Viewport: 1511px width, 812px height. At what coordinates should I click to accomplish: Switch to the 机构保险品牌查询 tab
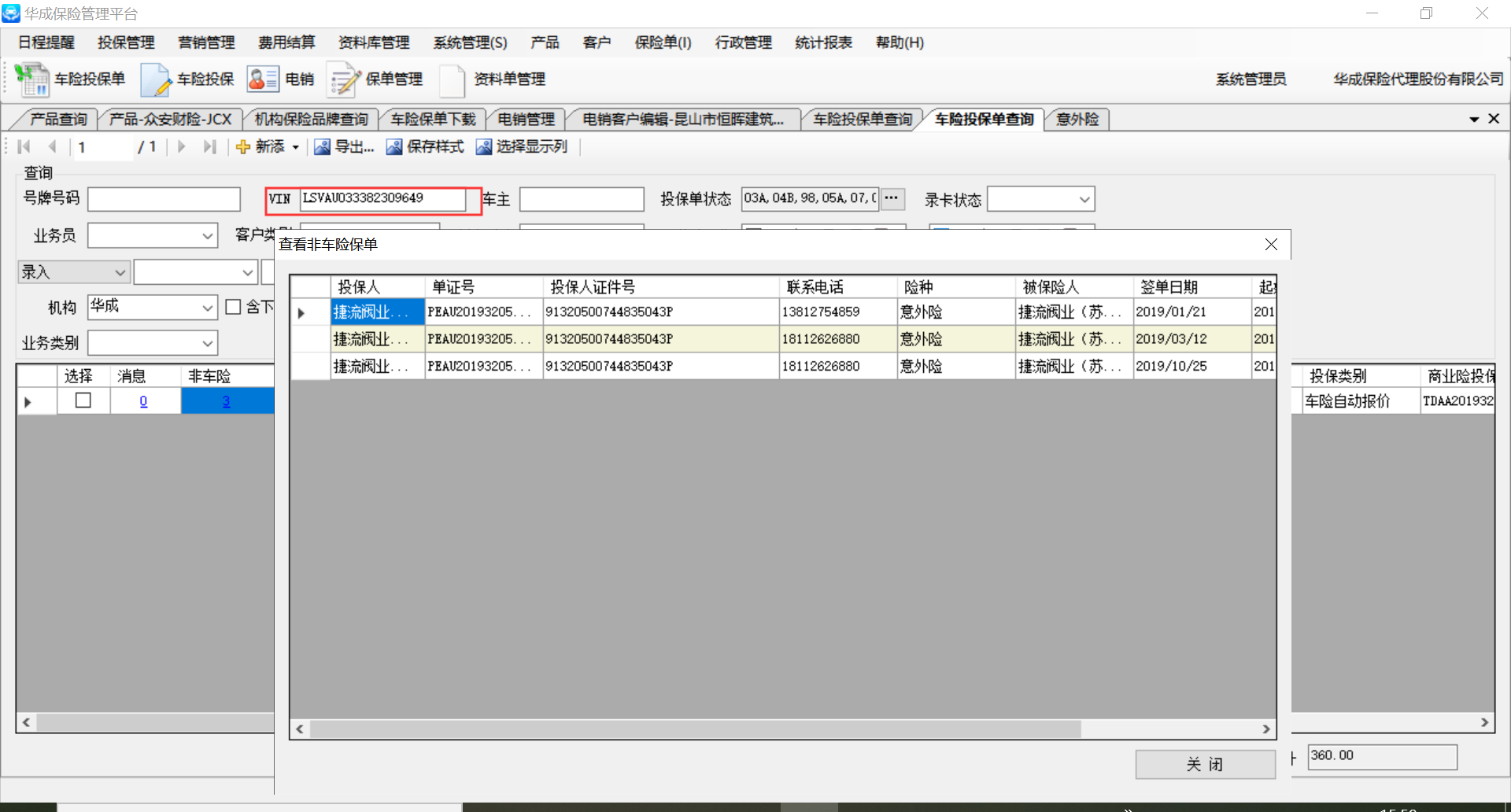[x=311, y=119]
